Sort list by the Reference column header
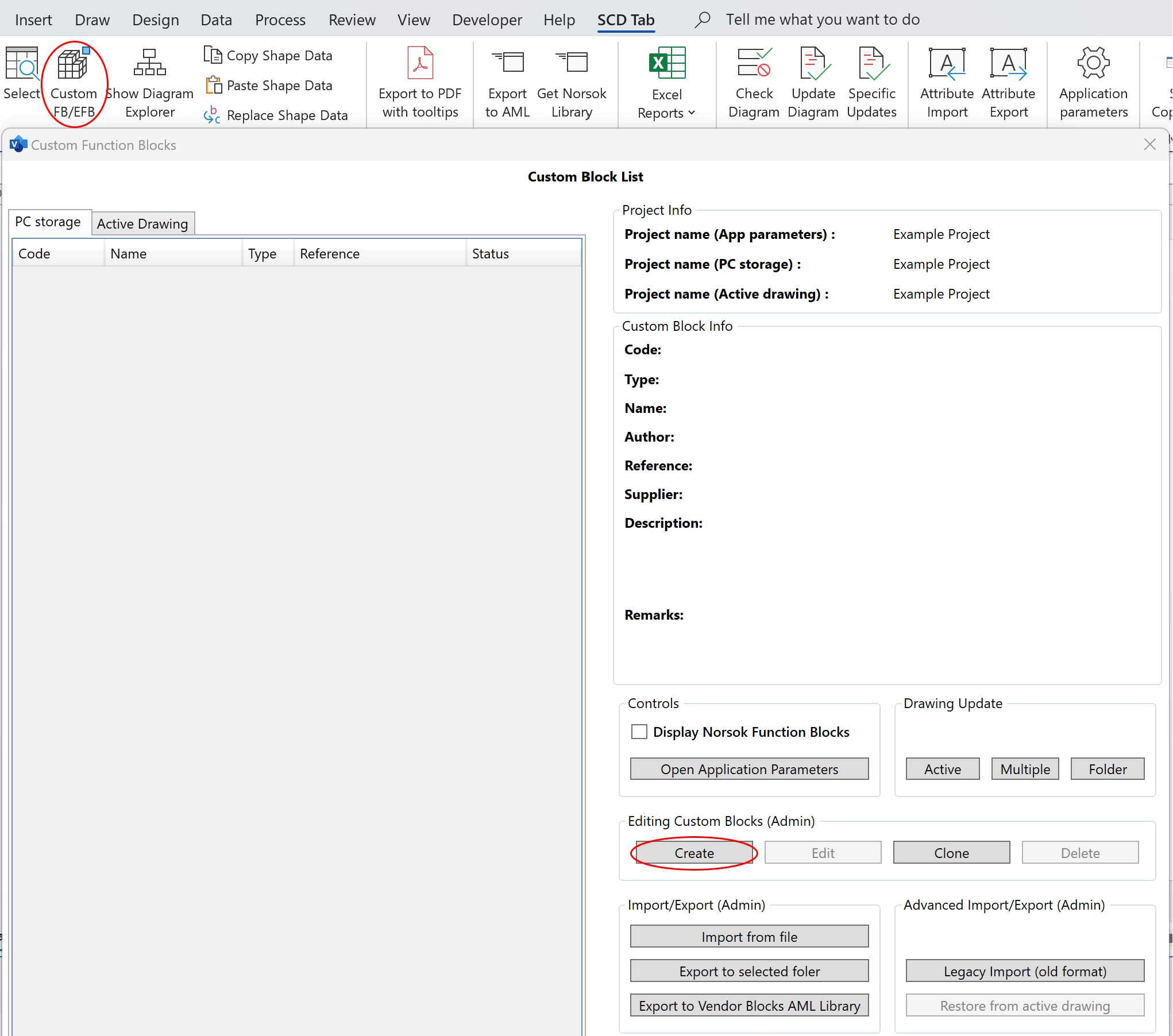Viewport: 1173px width, 1036px height. [x=380, y=253]
